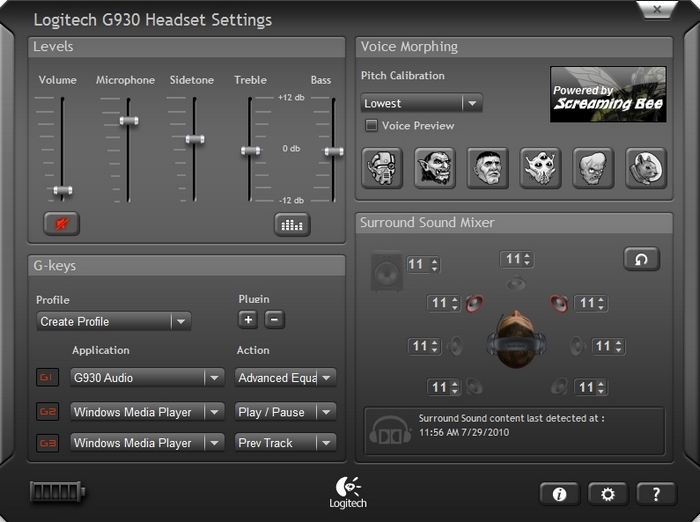The height and width of the screenshot is (522, 700).
Task: Select the space squirrel voice avatar
Action: [646, 168]
